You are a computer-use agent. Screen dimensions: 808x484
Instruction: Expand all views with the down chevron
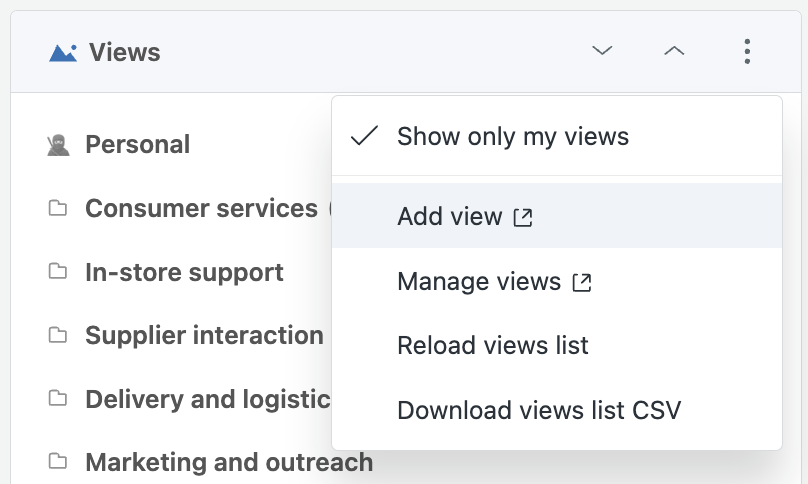602,51
